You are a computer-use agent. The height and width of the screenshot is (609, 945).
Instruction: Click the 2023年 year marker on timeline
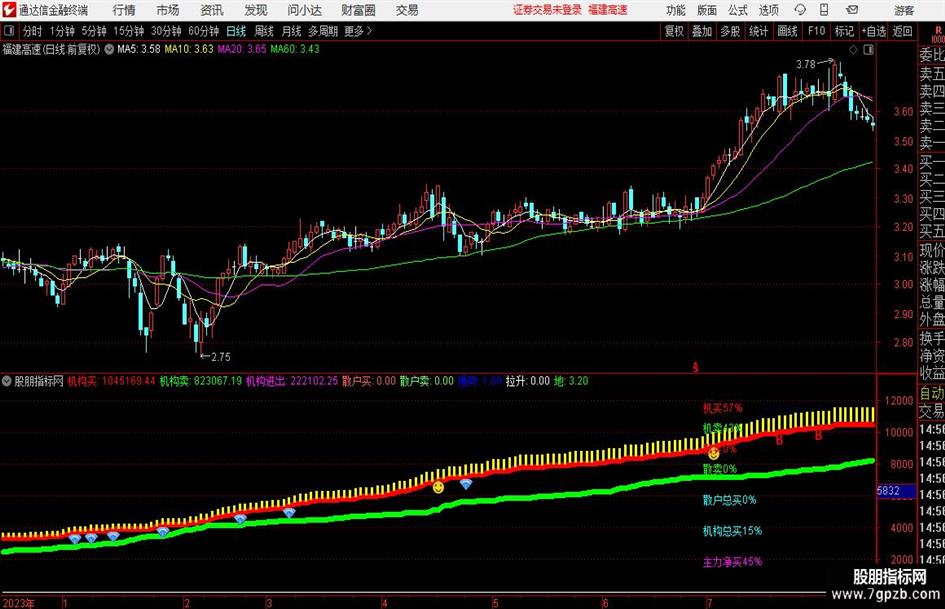pyautogui.click(x=19, y=603)
